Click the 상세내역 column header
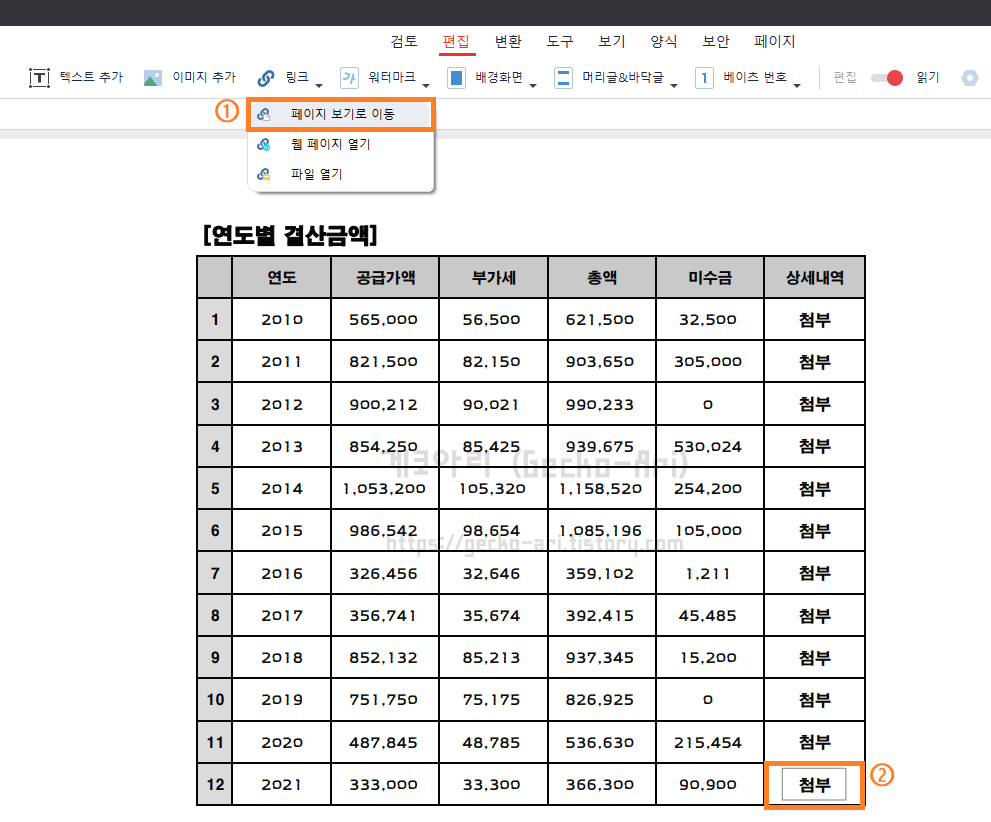The image size is (991, 822). pyautogui.click(x=815, y=277)
